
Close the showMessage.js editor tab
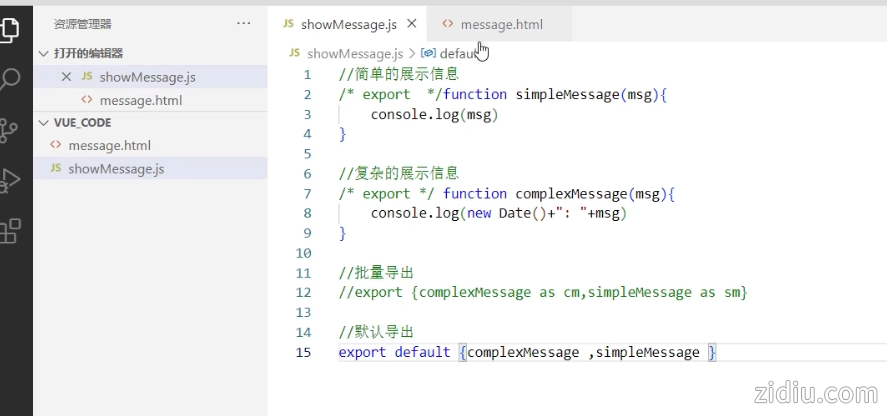411,24
